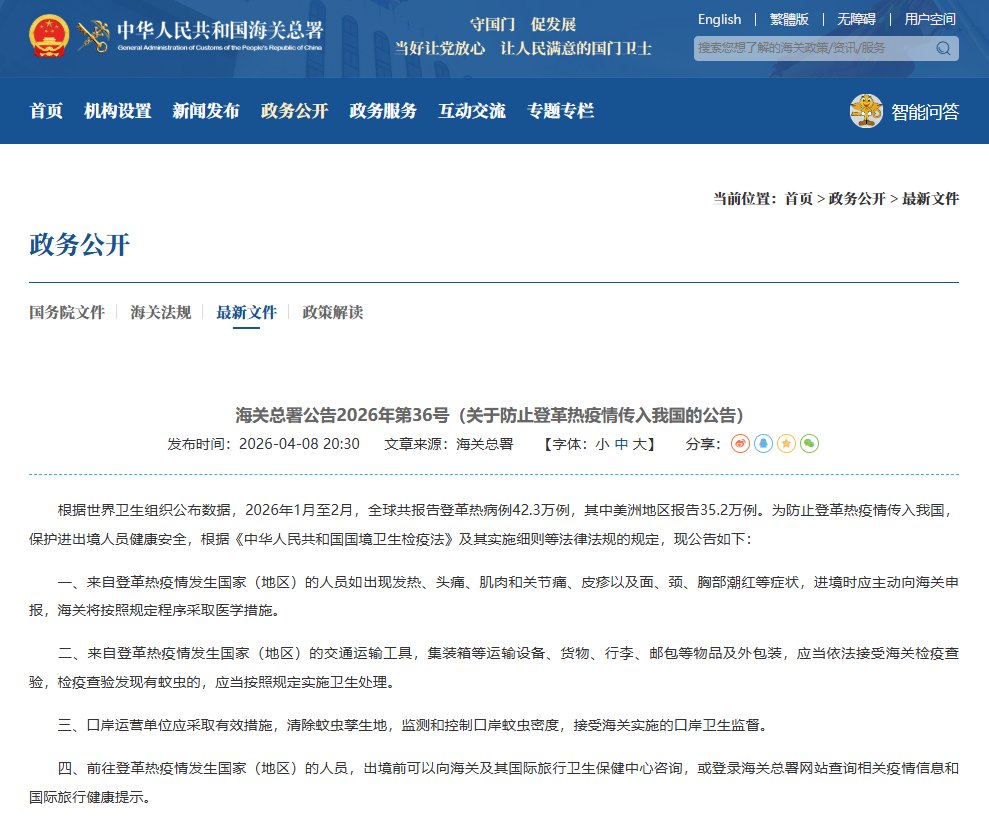989x830 pixels.
Task: Switch to the 海关法规 tab
Action: click(x=160, y=312)
